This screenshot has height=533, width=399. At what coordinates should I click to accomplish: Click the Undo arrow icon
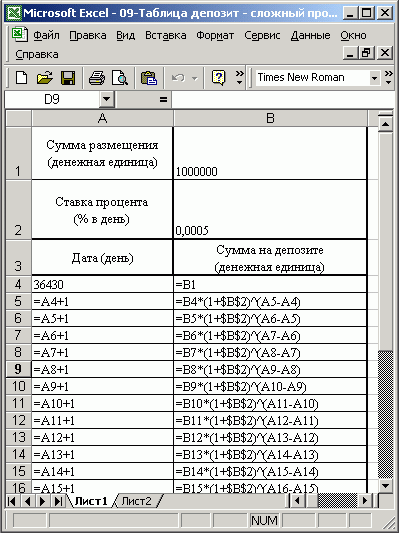point(178,78)
